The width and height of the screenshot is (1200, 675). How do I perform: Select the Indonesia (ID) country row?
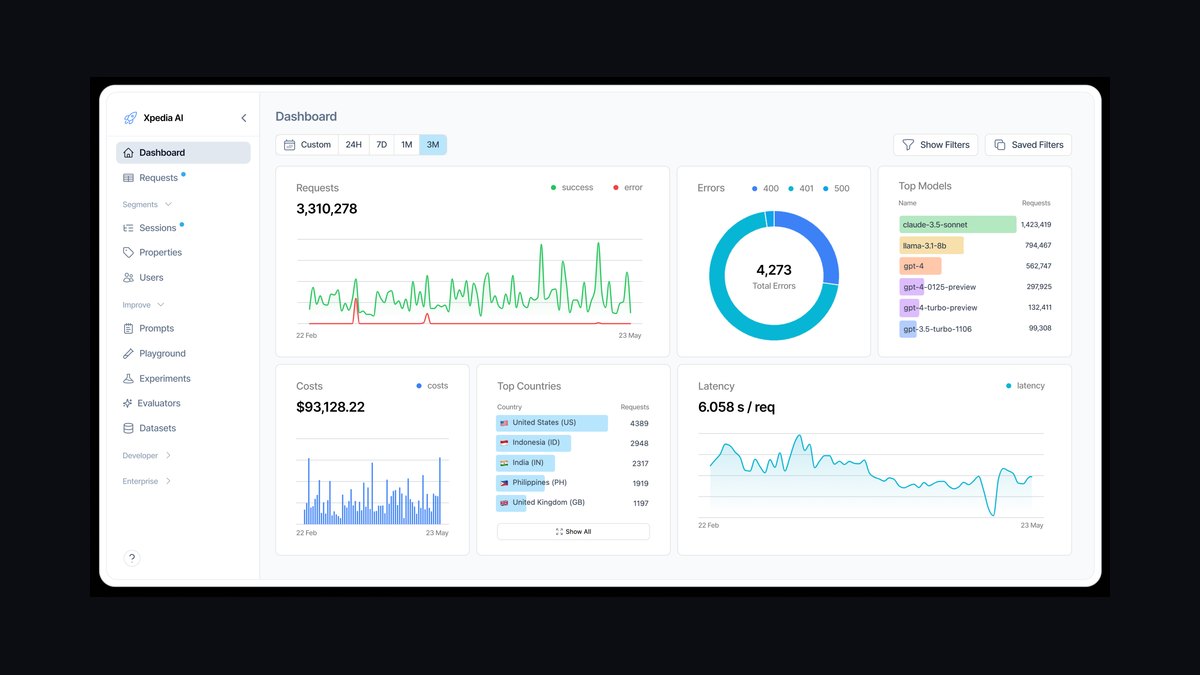point(573,443)
